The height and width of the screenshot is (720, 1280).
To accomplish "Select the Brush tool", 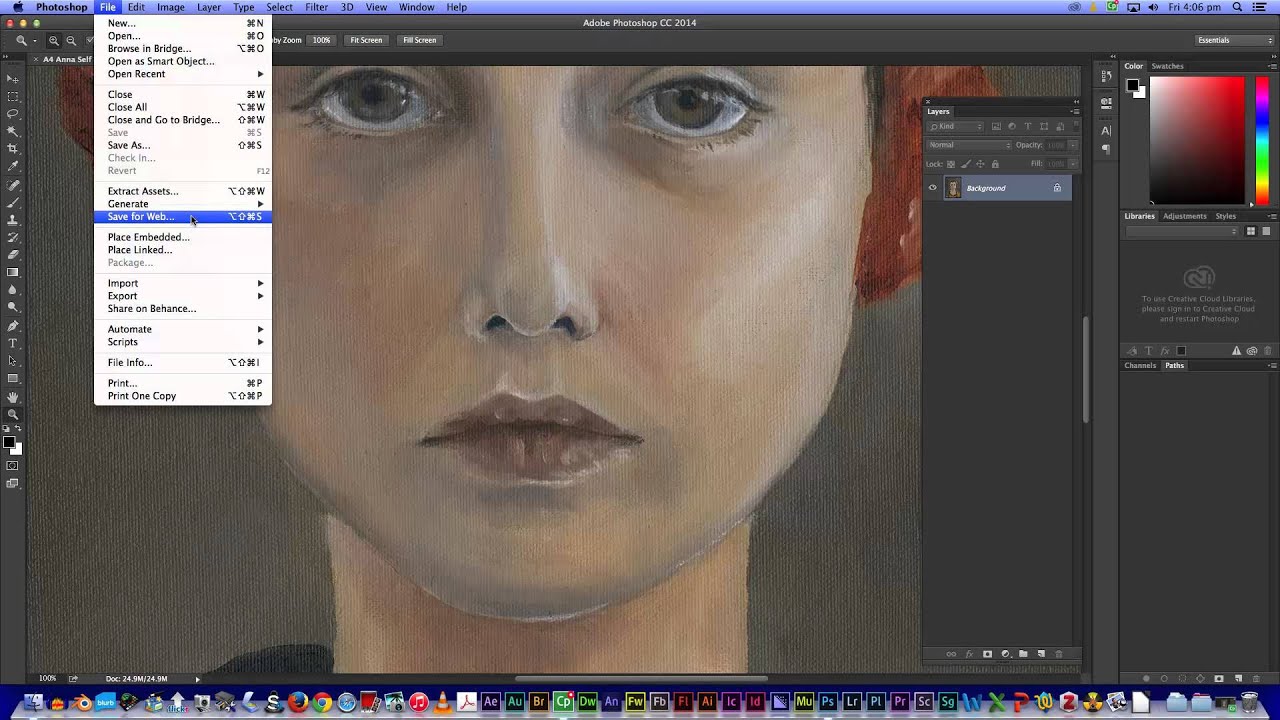I will click(12, 202).
